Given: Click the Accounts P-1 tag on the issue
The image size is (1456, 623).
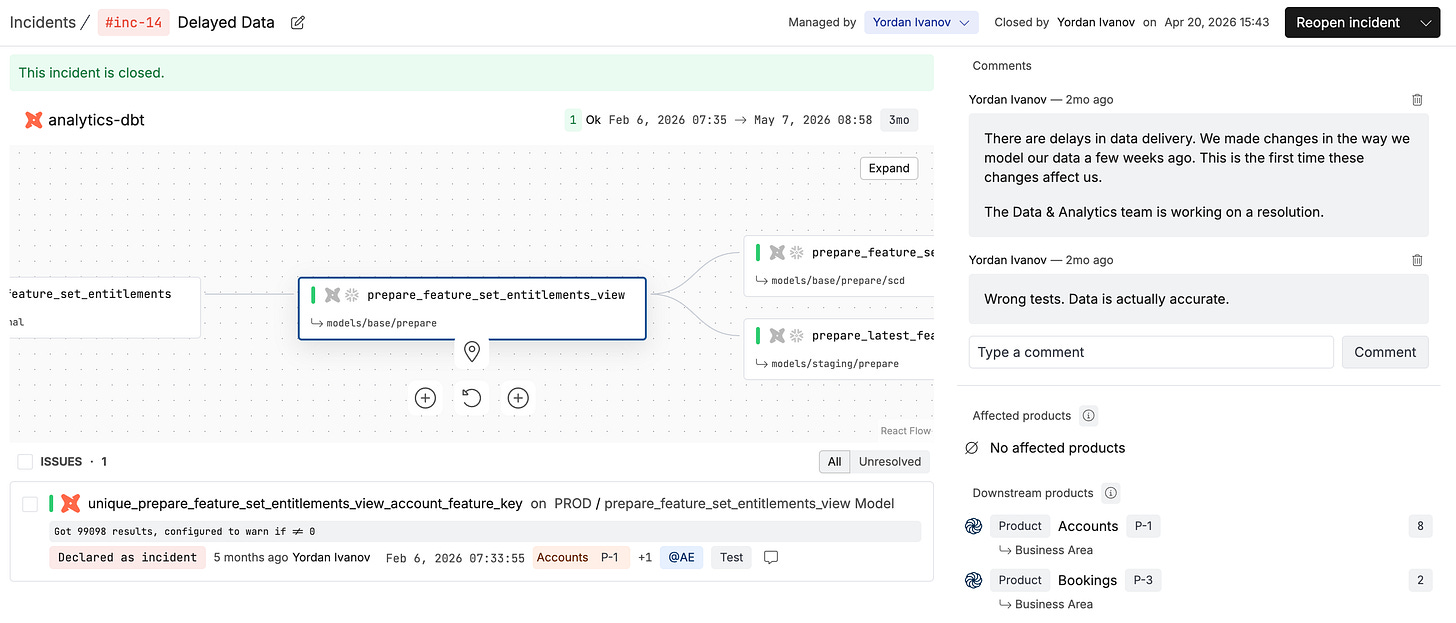Looking at the screenshot, I should pyautogui.click(x=582, y=557).
